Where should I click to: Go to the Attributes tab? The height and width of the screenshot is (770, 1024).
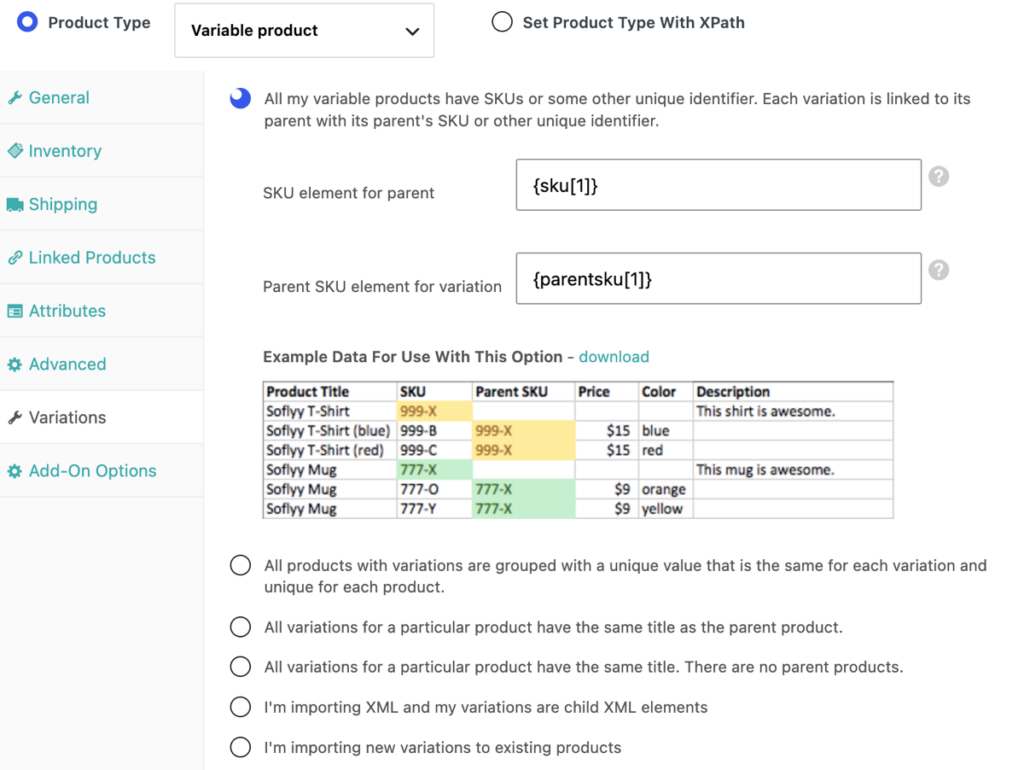tap(101, 311)
